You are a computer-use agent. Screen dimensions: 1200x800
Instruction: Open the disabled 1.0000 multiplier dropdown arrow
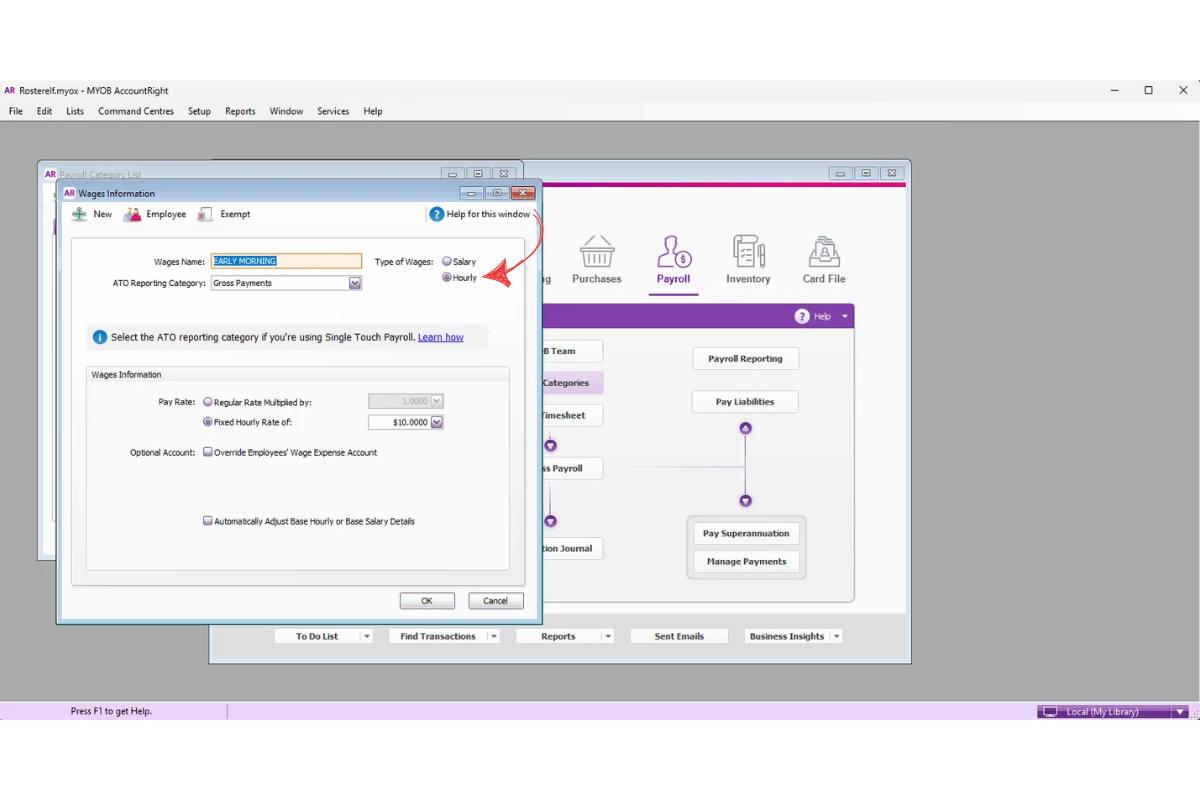[x=436, y=401]
